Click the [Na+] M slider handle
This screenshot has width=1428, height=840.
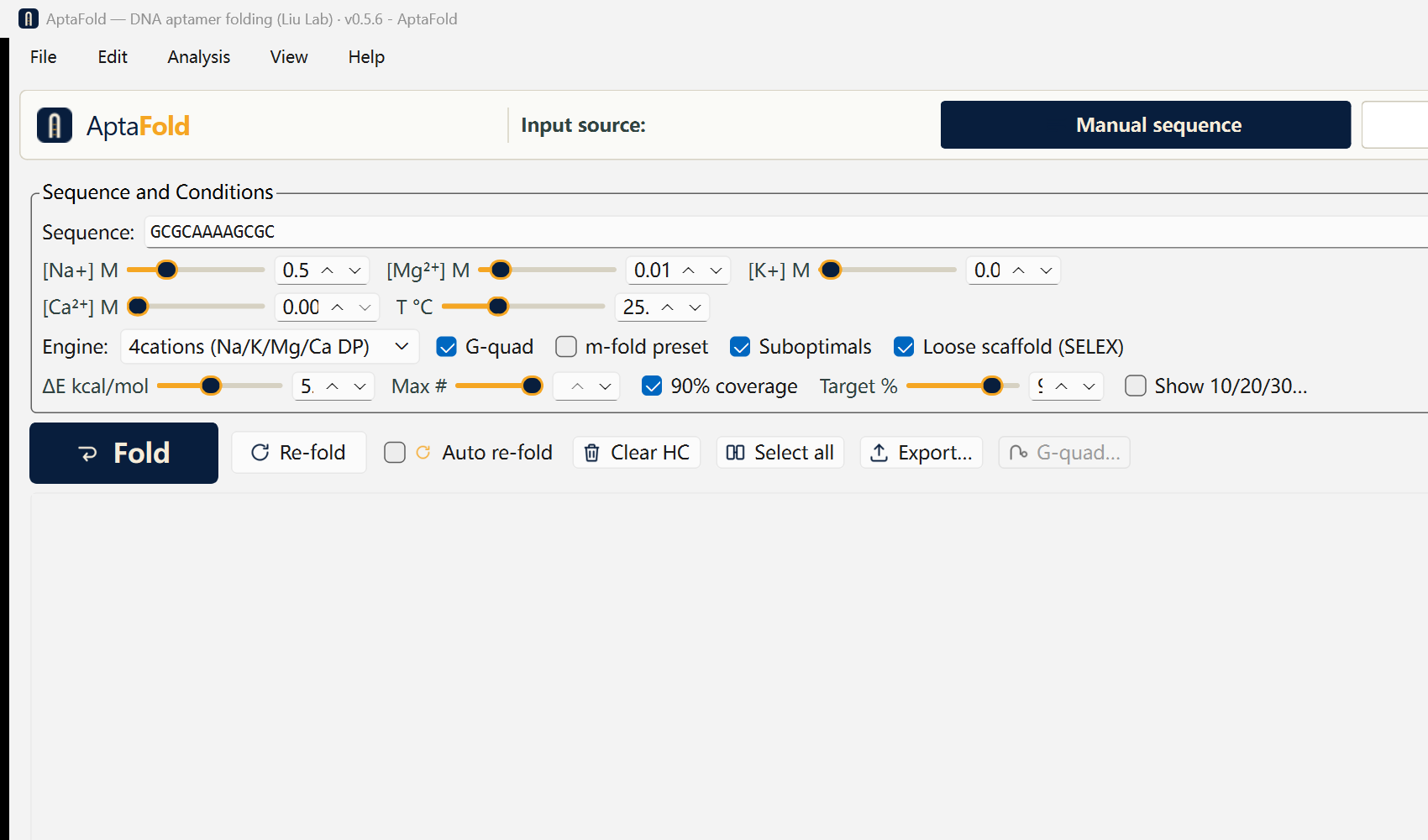pyautogui.click(x=166, y=270)
